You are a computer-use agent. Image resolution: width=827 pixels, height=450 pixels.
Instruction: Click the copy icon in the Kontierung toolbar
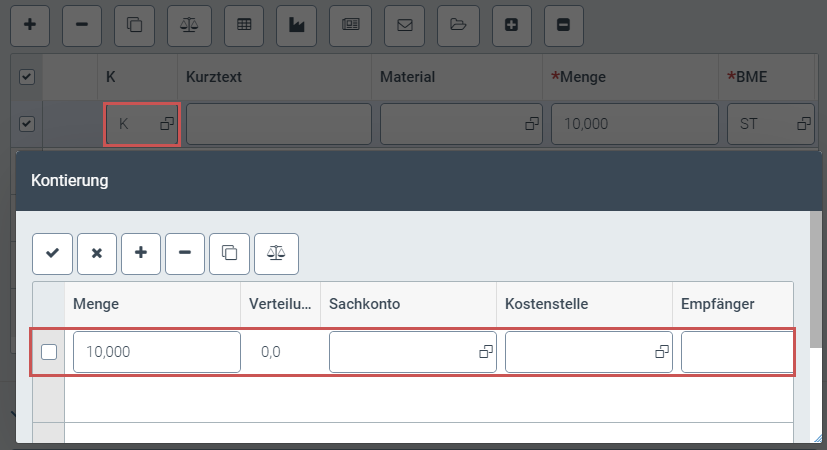tap(230, 253)
